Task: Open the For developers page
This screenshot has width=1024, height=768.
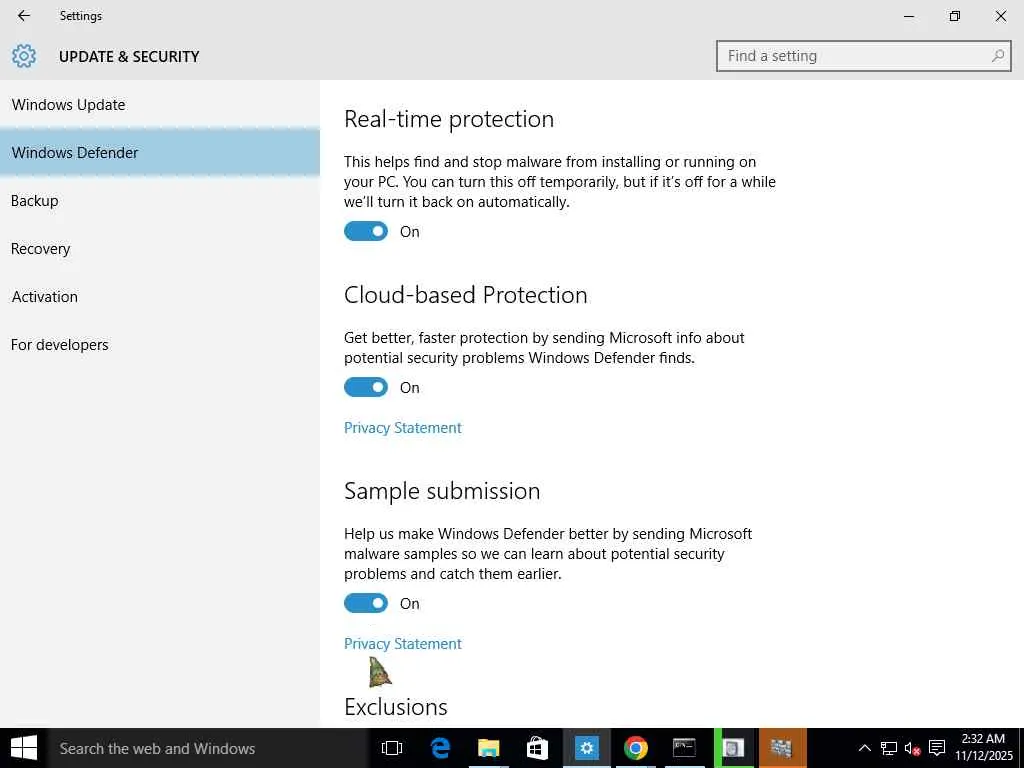Action: point(160,345)
